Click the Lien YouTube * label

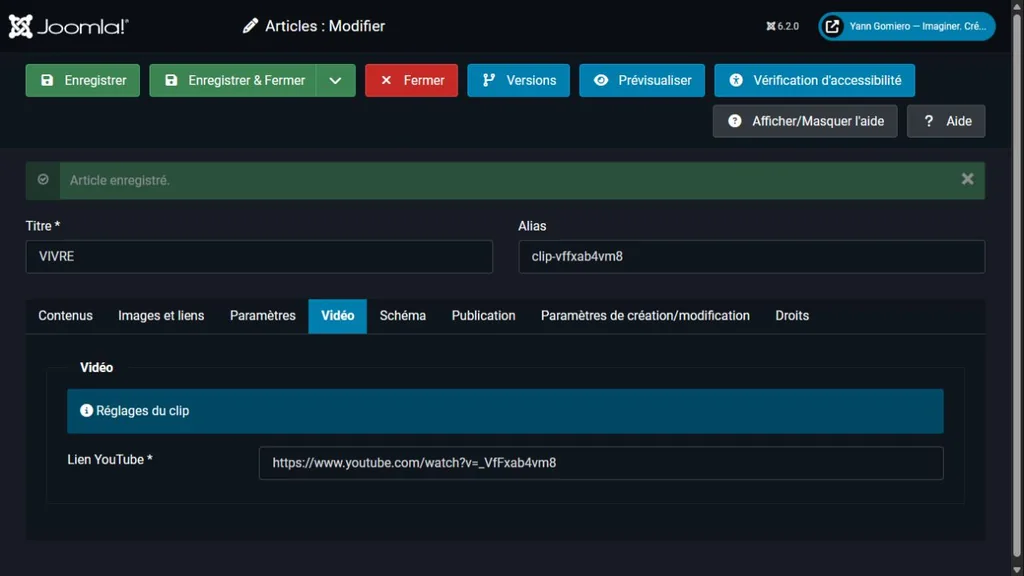tap(110, 460)
